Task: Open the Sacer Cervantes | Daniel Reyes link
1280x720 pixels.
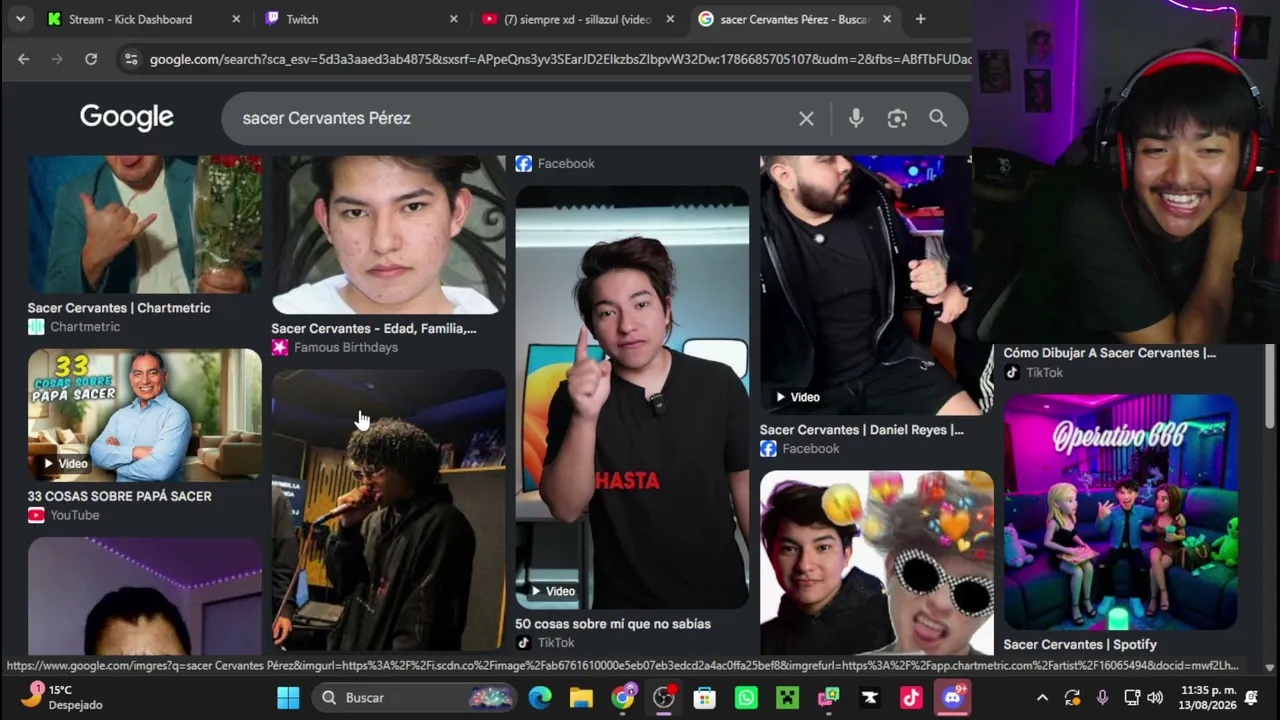Action: pos(861,430)
